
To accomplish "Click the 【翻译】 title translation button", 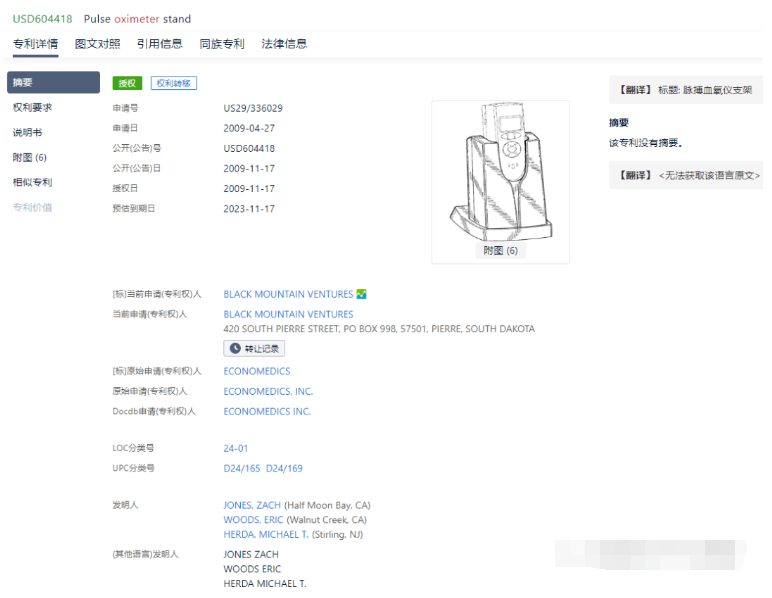I will [x=635, y=90].
